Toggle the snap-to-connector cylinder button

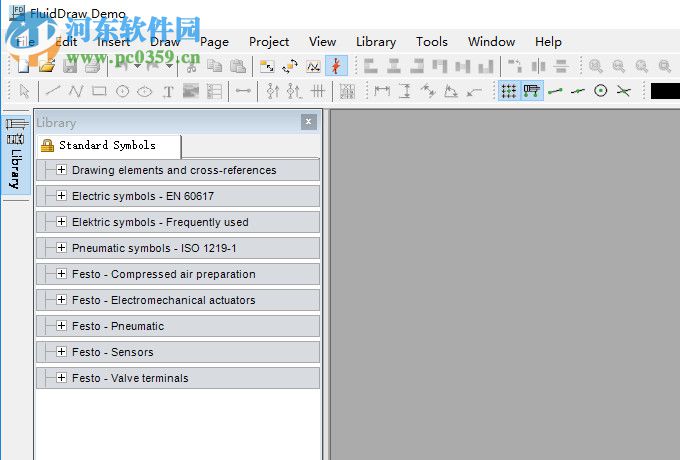pyautogui.click(x=532, y=91)
